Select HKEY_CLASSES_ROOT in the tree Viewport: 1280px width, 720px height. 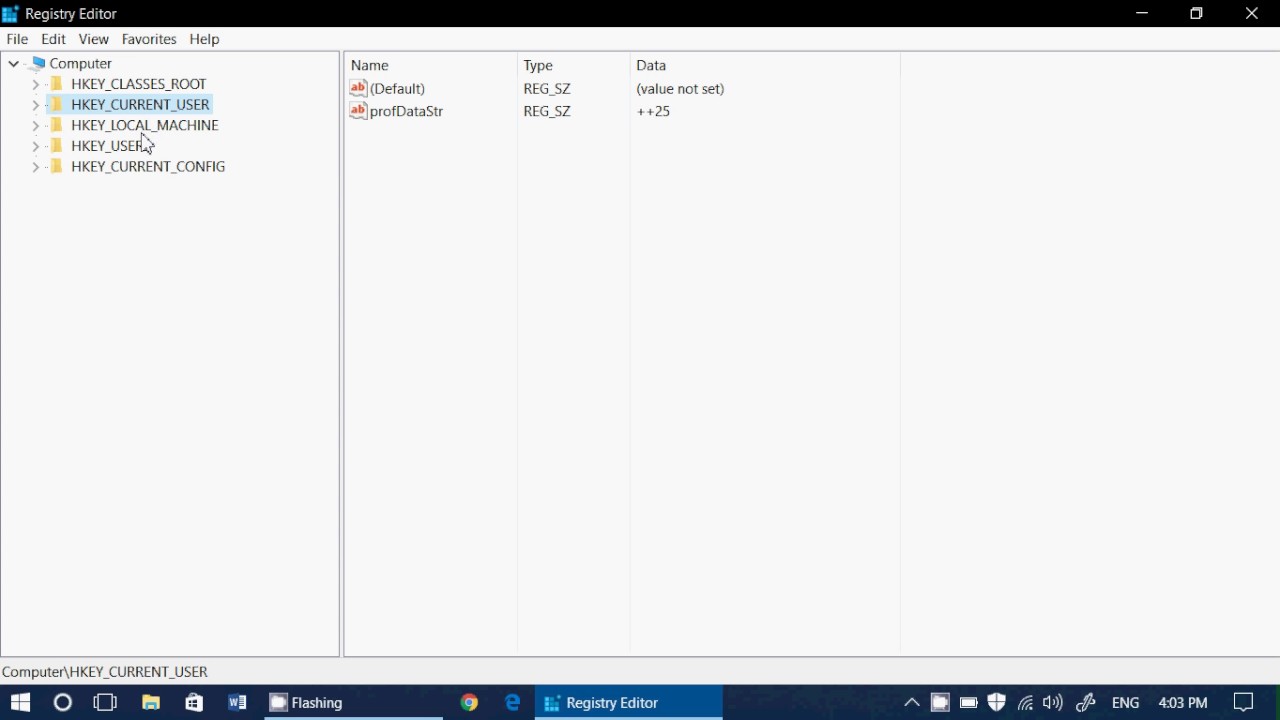(x=138, y=84)
